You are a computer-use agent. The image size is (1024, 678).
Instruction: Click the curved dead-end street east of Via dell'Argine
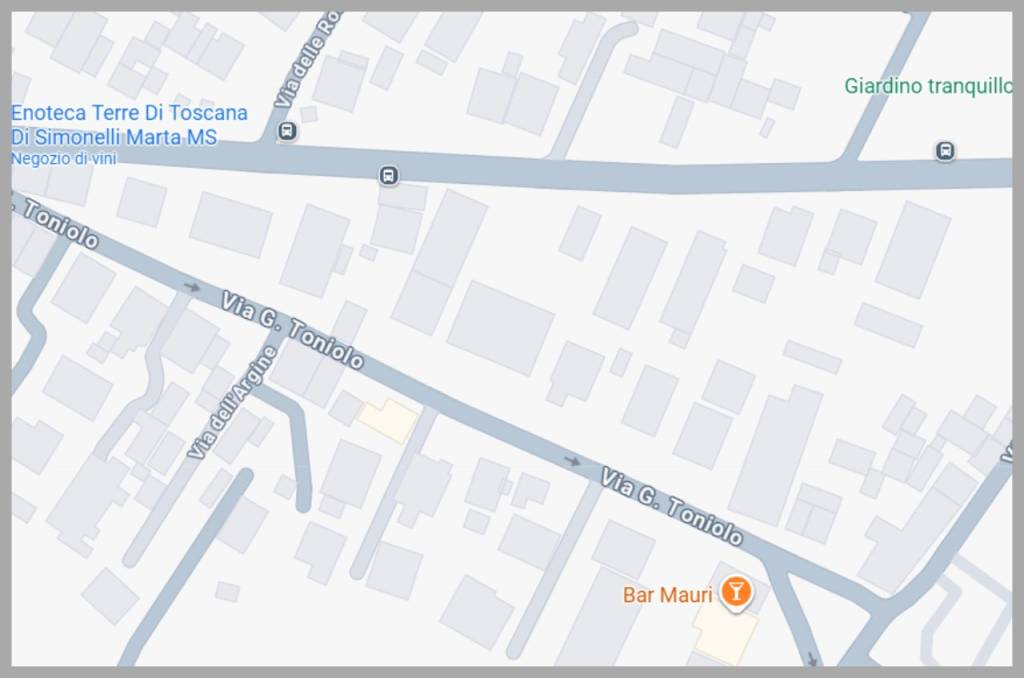point(292,444)
